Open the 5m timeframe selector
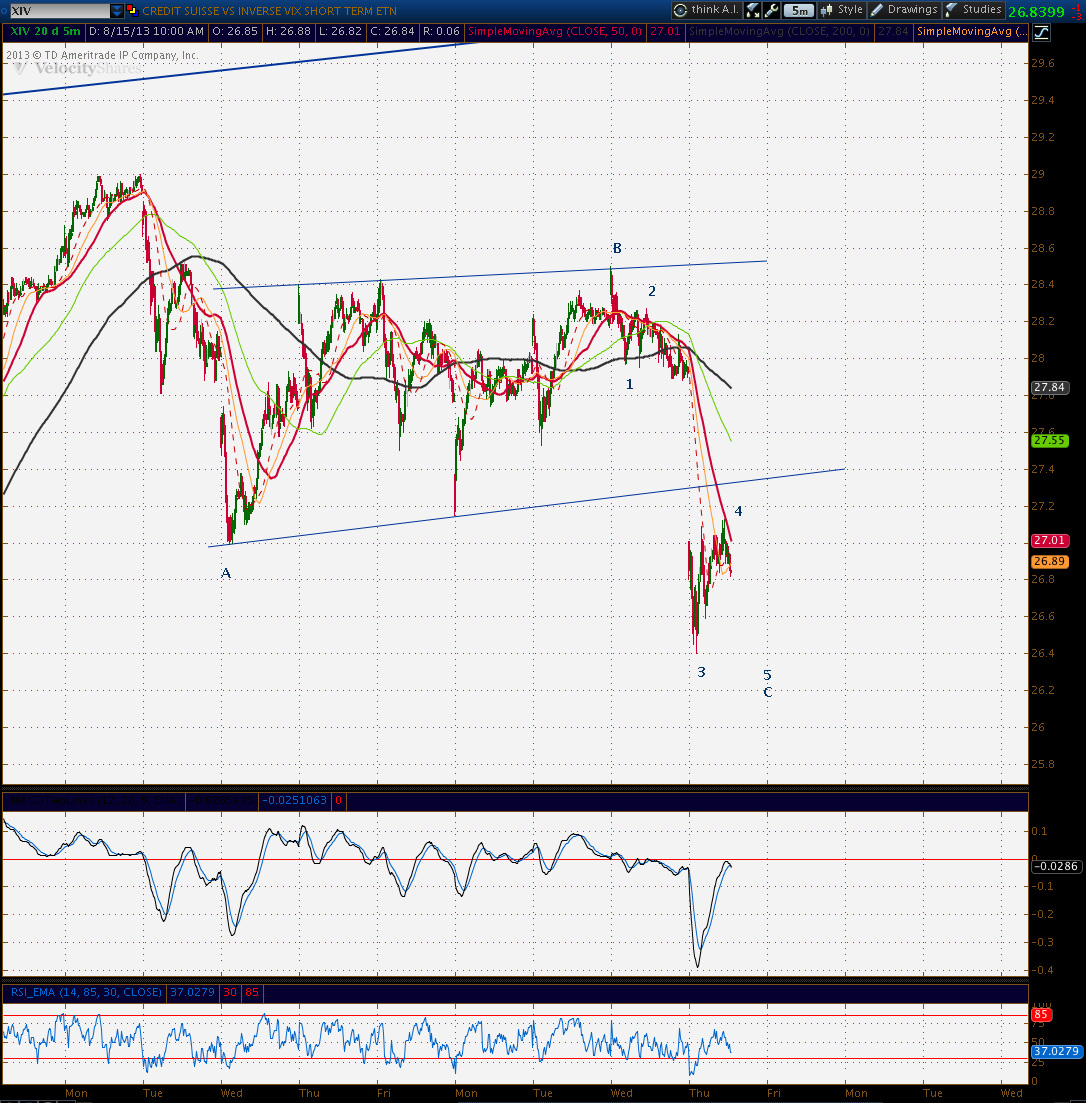The width and height of the screenshot is (1086, 1103). (x=799, y=10)
